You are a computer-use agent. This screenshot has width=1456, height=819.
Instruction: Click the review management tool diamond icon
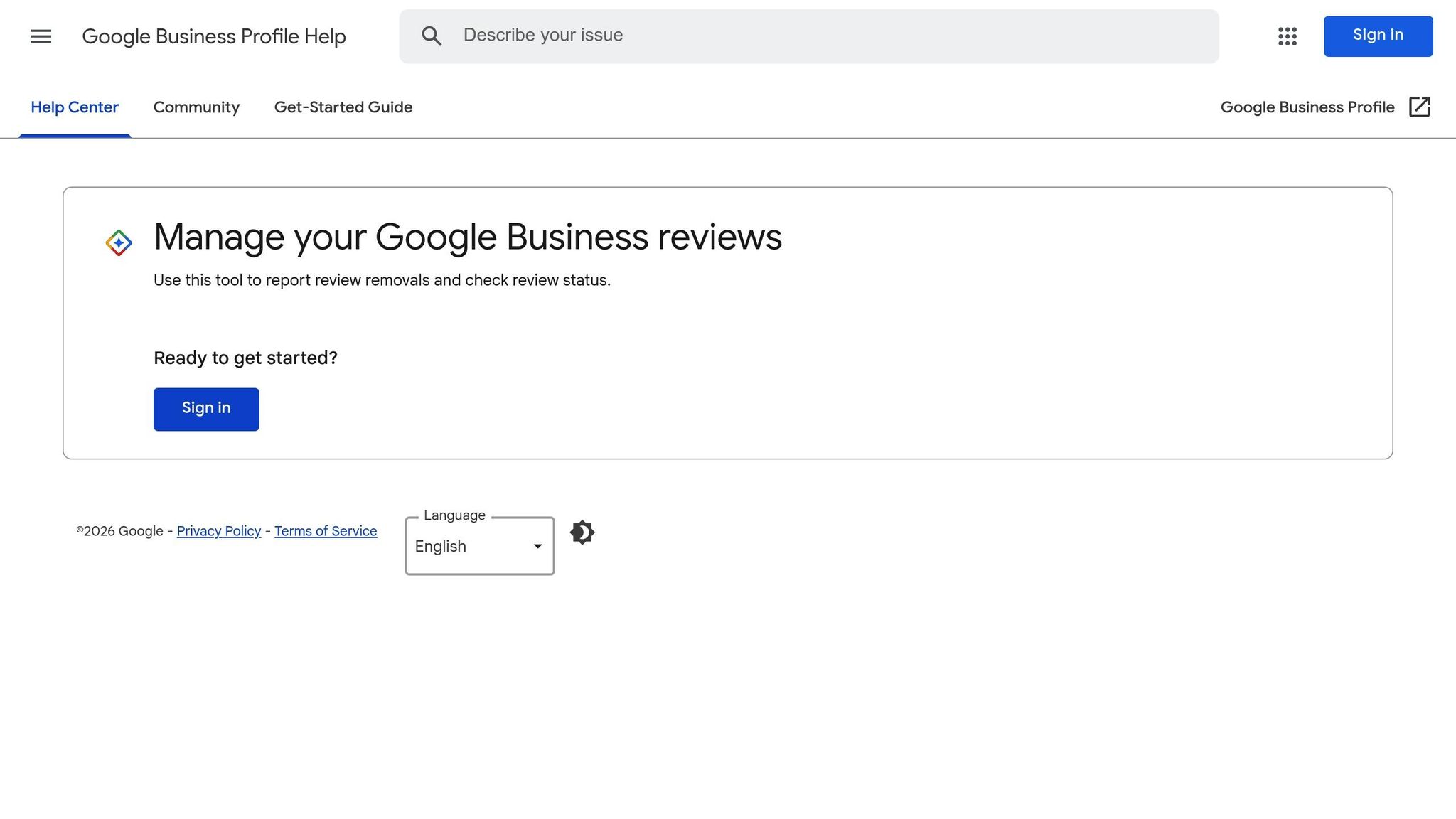[x=118, y=242]
